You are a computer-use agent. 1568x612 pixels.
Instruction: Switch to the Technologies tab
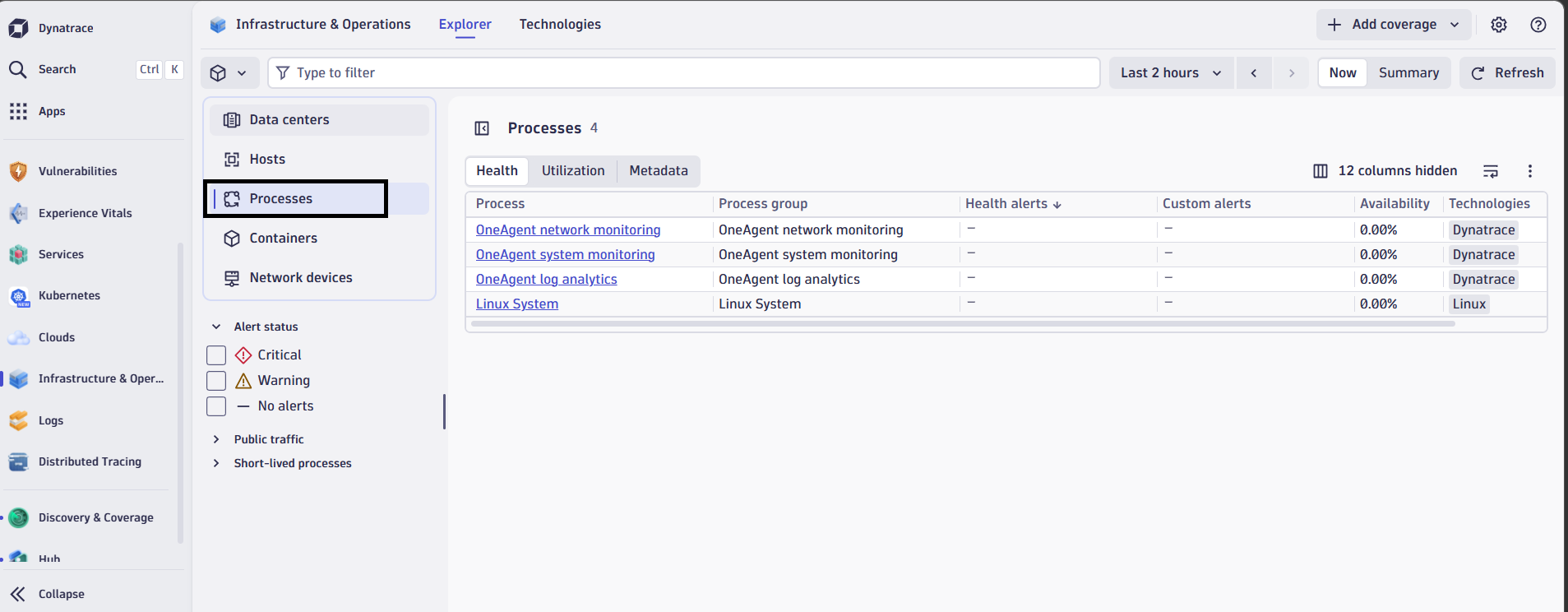point(560,25)
